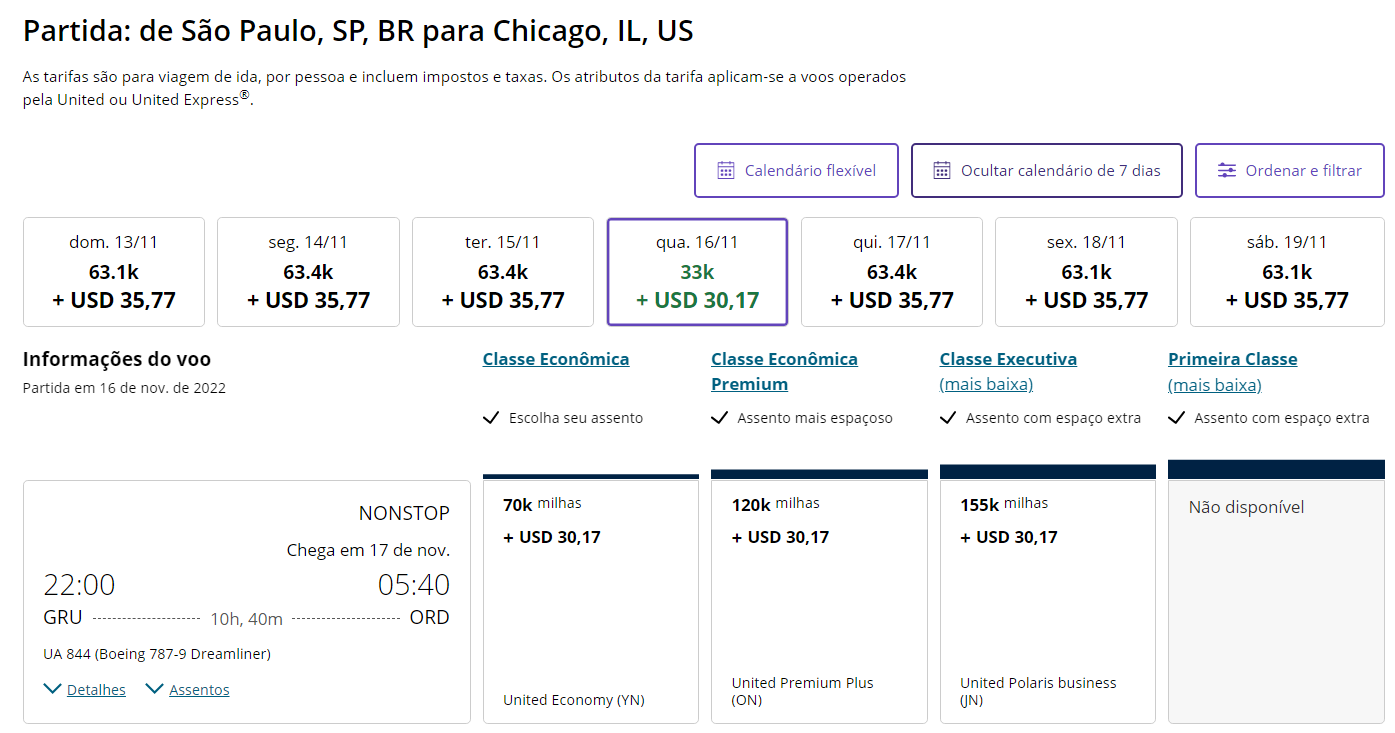
Task: Open the Classe Executiva mais baixa link
Action: point(1007,371)
